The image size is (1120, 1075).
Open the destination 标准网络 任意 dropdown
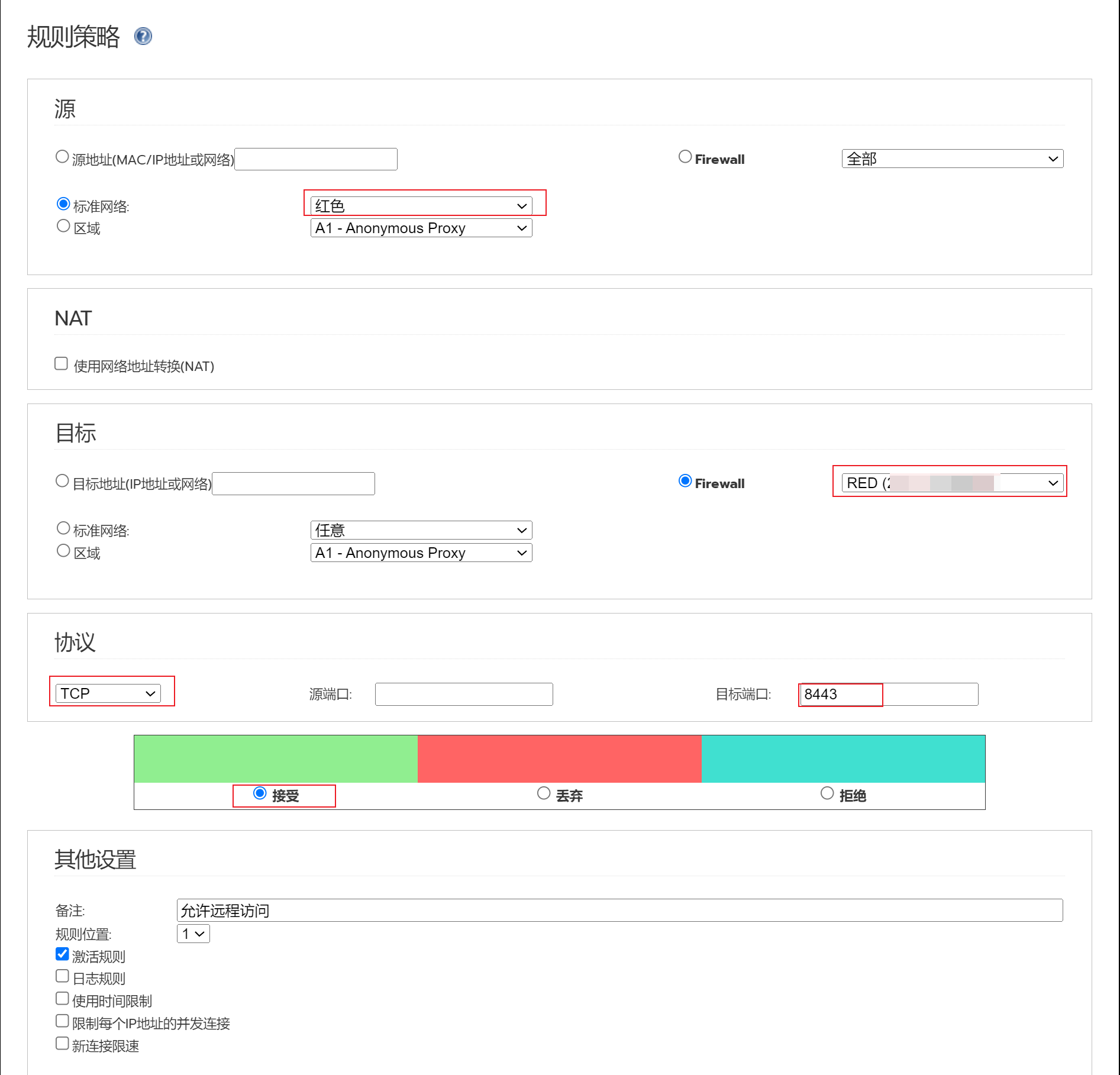(421, 530)
